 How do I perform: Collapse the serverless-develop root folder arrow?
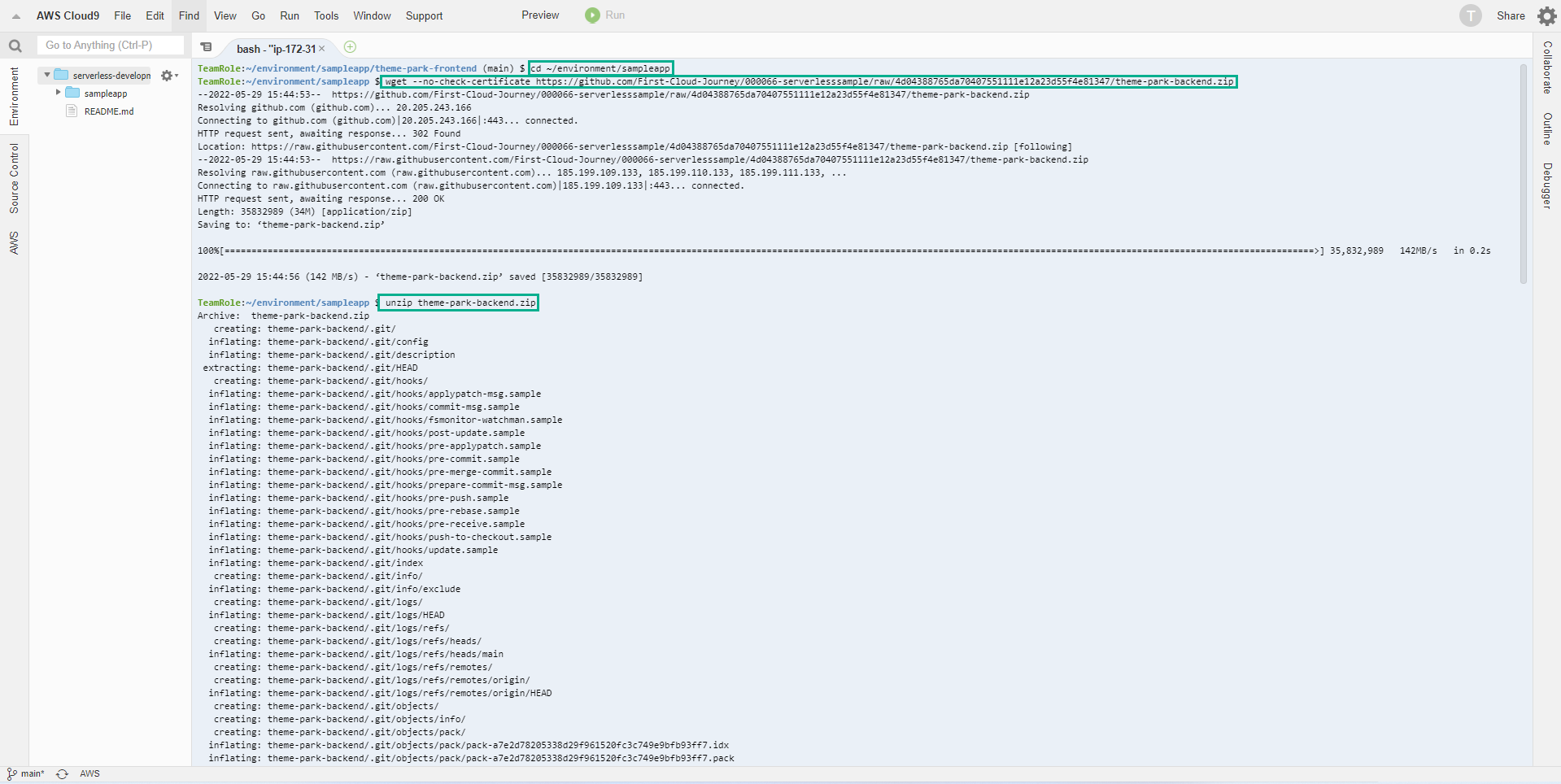point(47,75)
